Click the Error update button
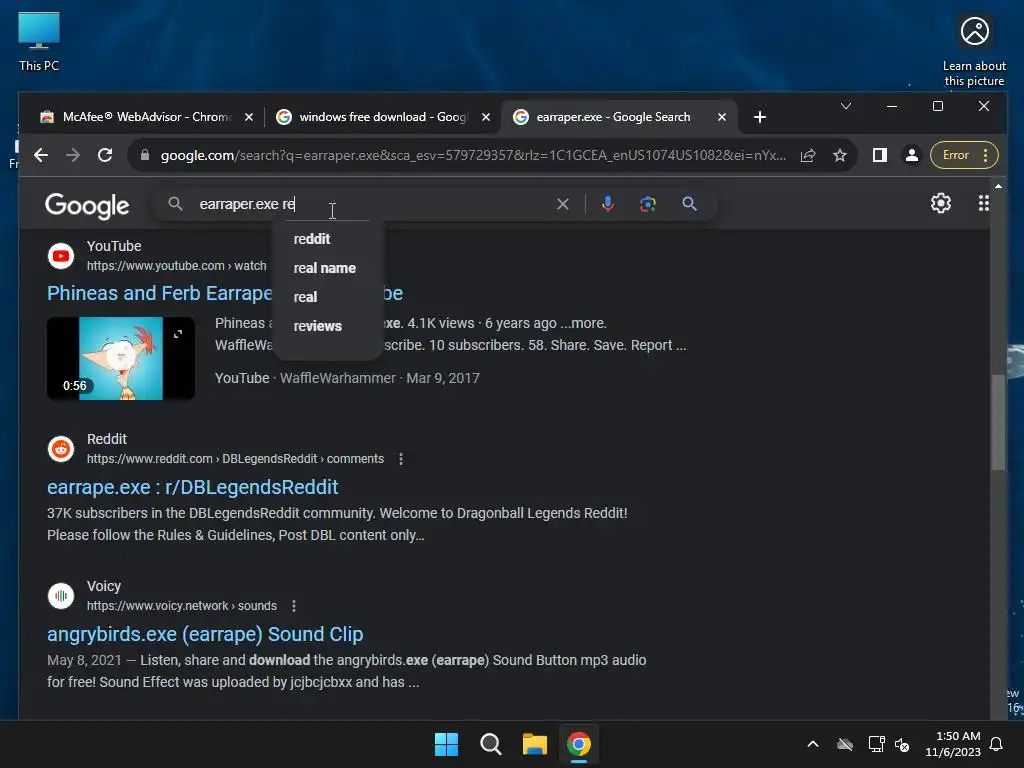The width and height of the screenshot is (1024, 768). click(964, 155)
